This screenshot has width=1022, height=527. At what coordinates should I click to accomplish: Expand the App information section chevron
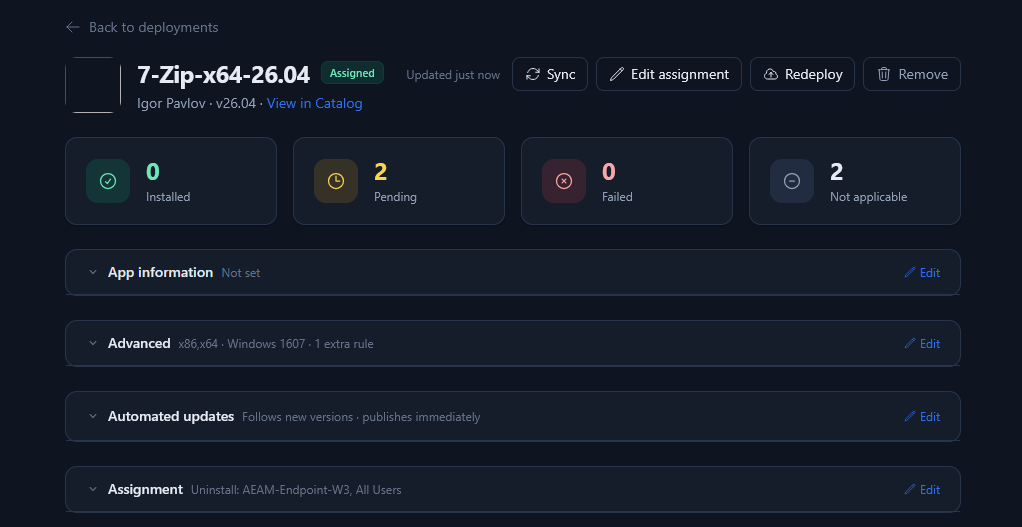tap(93, 272)
